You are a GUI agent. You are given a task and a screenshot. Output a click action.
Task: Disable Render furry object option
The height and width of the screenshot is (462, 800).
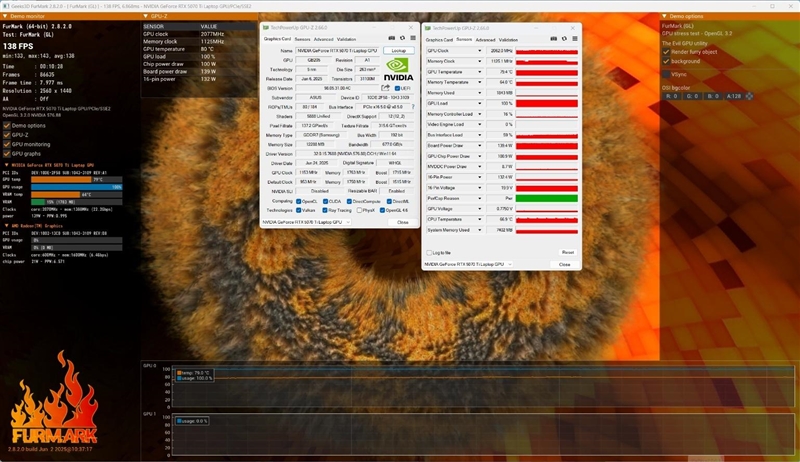tap(666, 52)
